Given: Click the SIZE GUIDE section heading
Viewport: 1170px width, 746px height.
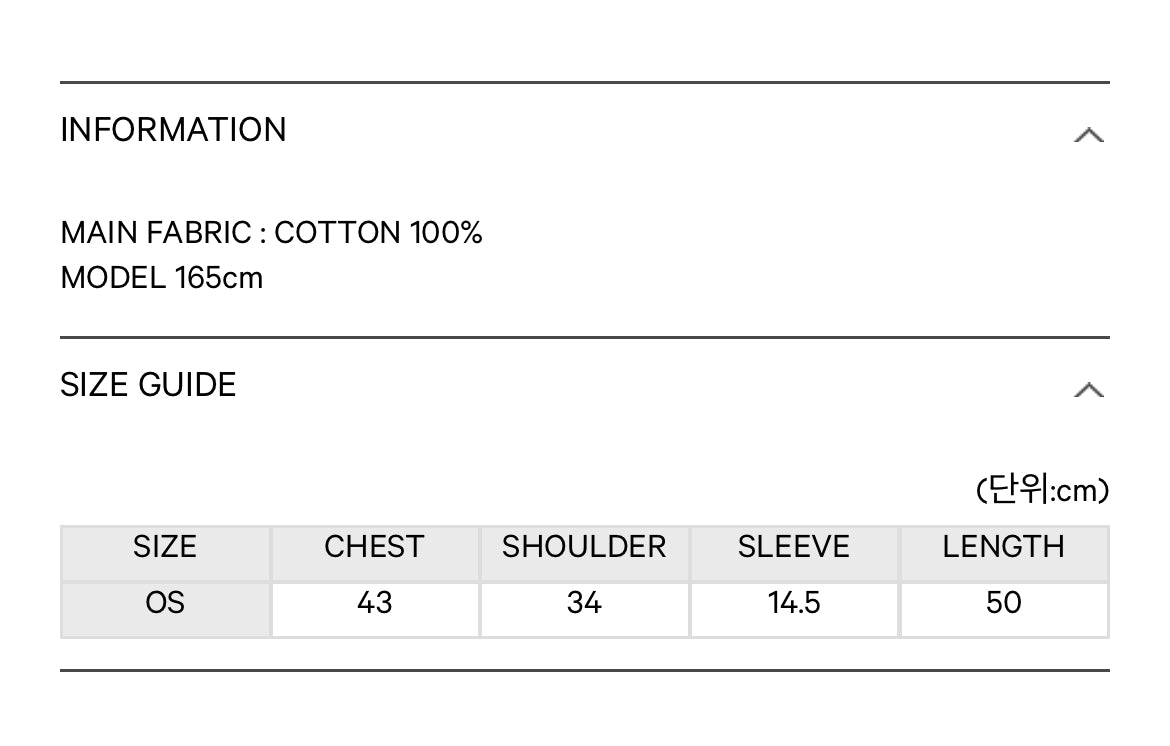Looking at the screenshot, I should [148, 385].
